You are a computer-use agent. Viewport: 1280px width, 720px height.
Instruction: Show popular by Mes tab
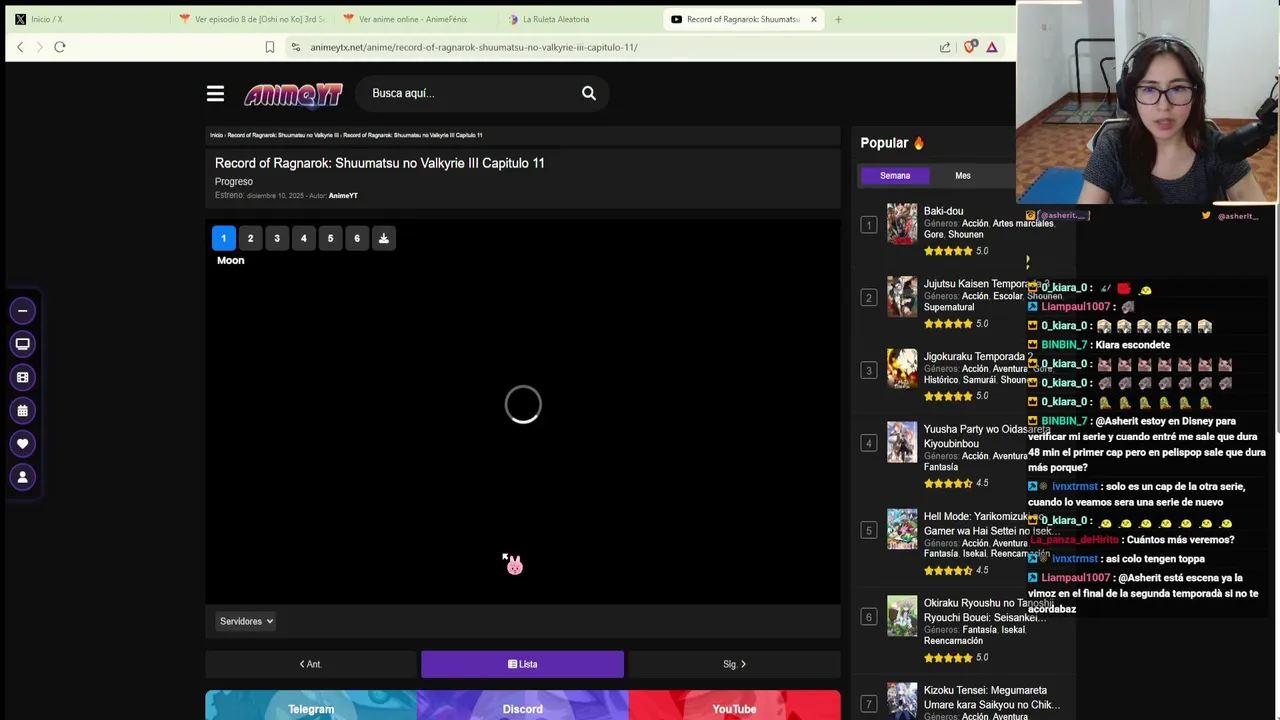click(x=963, y=176)
